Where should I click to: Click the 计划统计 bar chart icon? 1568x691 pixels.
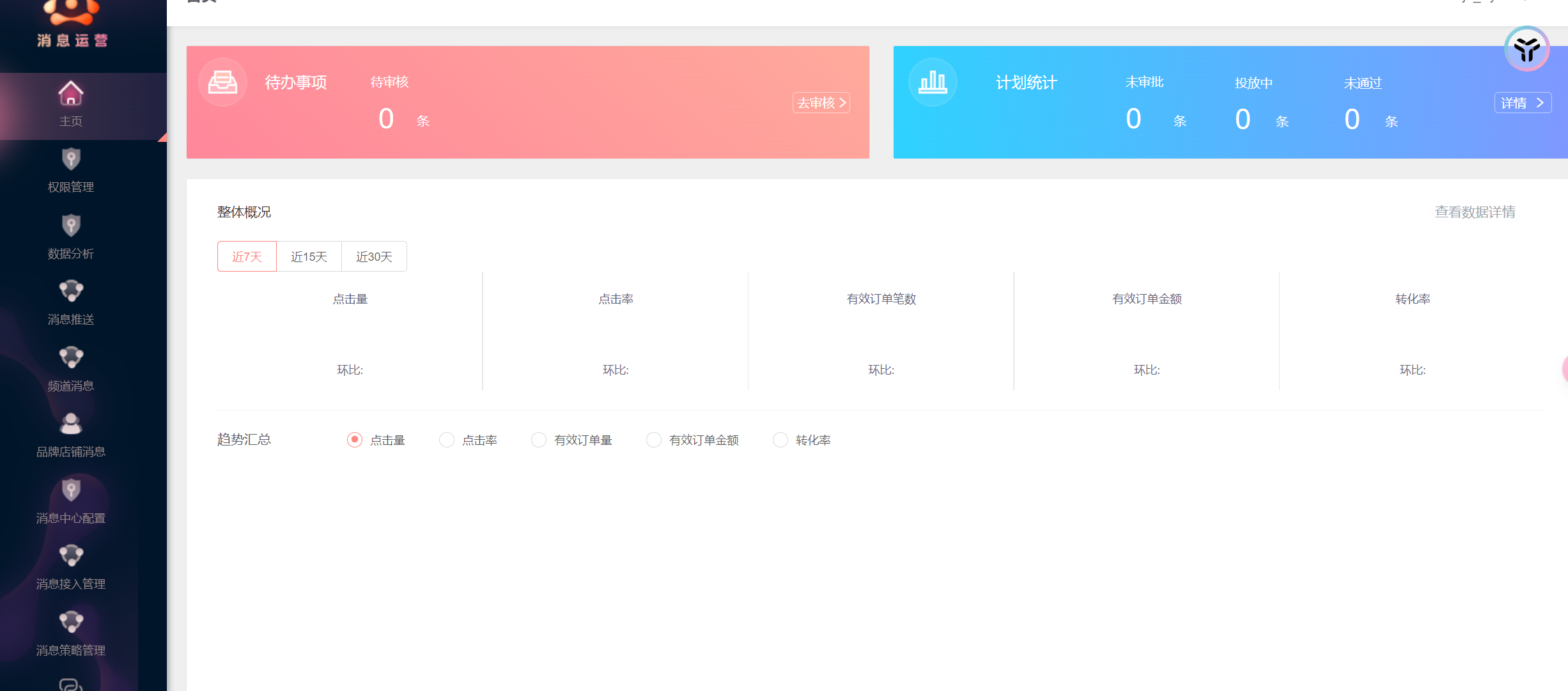point(933,82)
